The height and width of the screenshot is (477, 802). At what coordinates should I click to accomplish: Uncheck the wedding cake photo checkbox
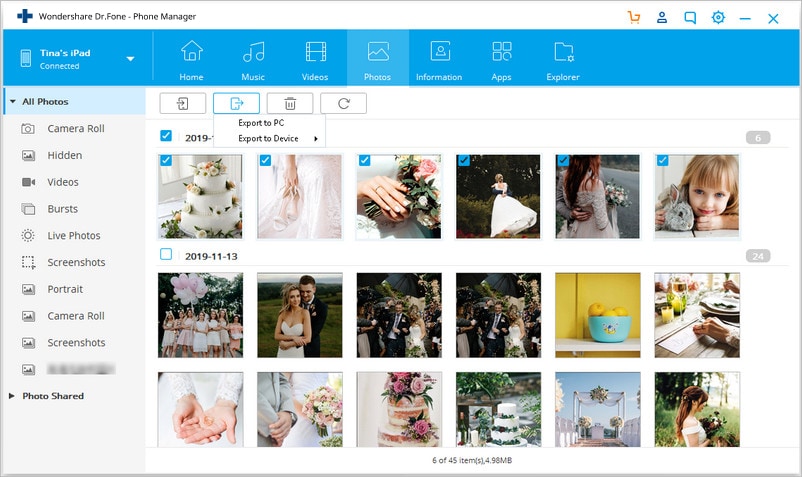166,161
